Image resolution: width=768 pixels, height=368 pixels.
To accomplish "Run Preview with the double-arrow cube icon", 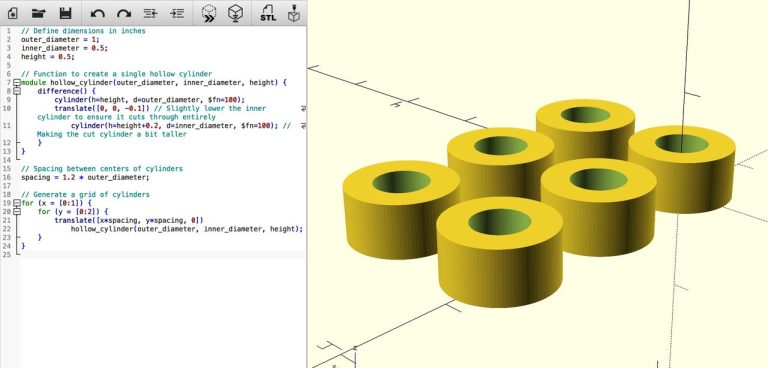I will point(210,14).
